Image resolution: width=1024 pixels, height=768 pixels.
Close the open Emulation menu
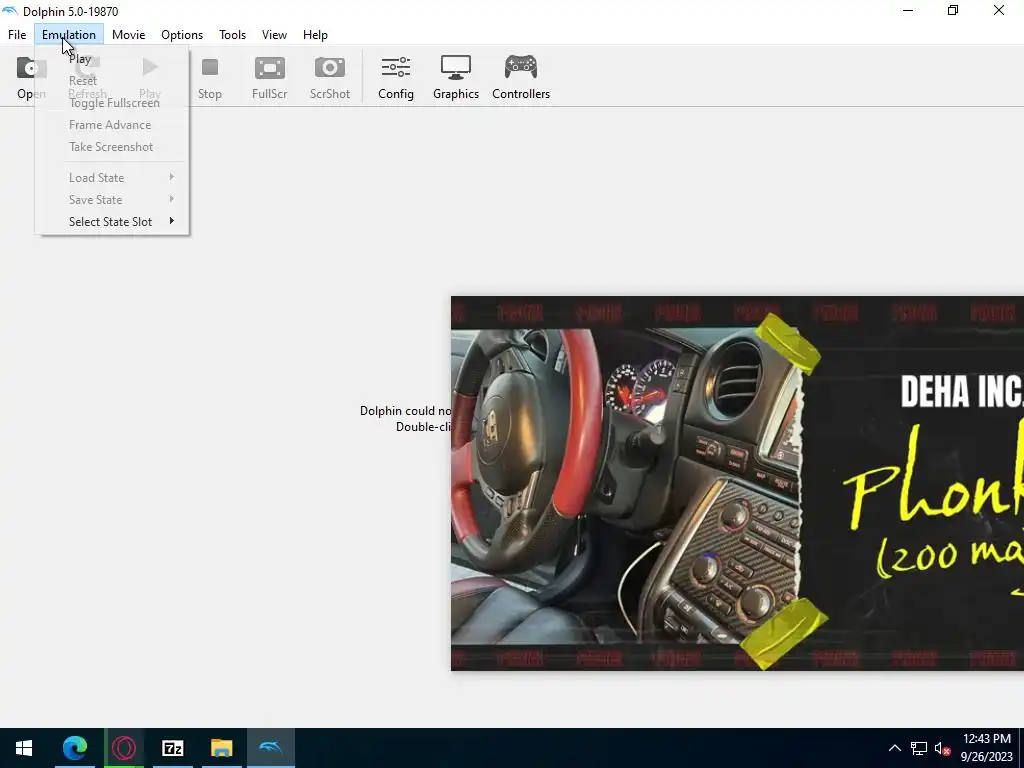click(69, 35)
